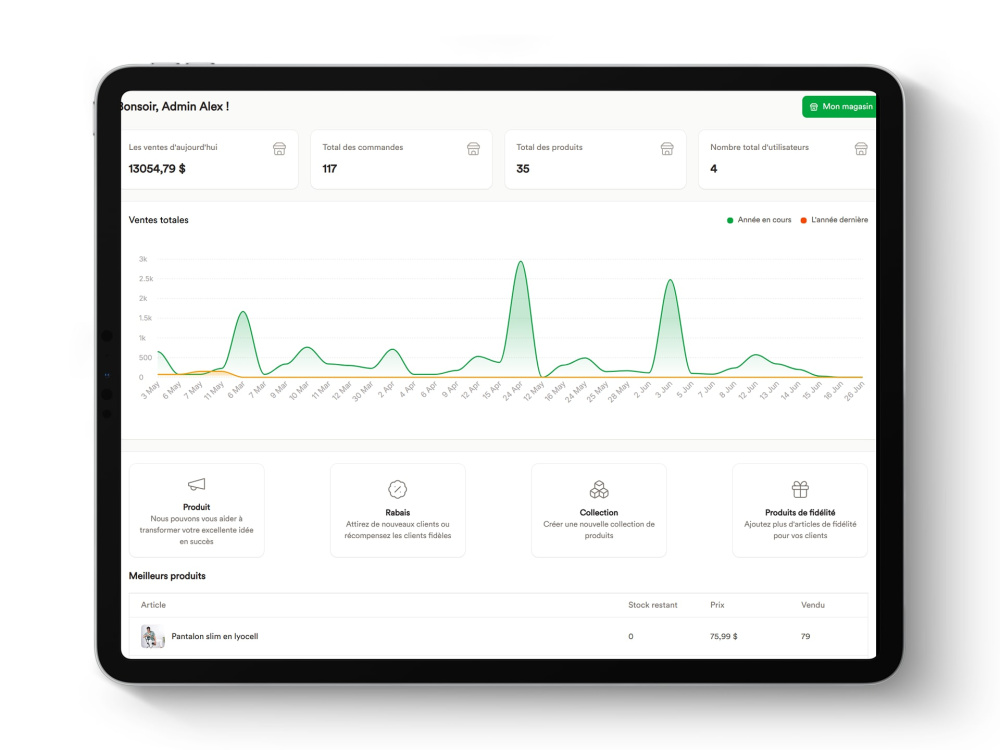This screenshot has width=1000, height=750.
Task: Click the 13054,79 $ sales value
Action: click(x=157, y=169)
